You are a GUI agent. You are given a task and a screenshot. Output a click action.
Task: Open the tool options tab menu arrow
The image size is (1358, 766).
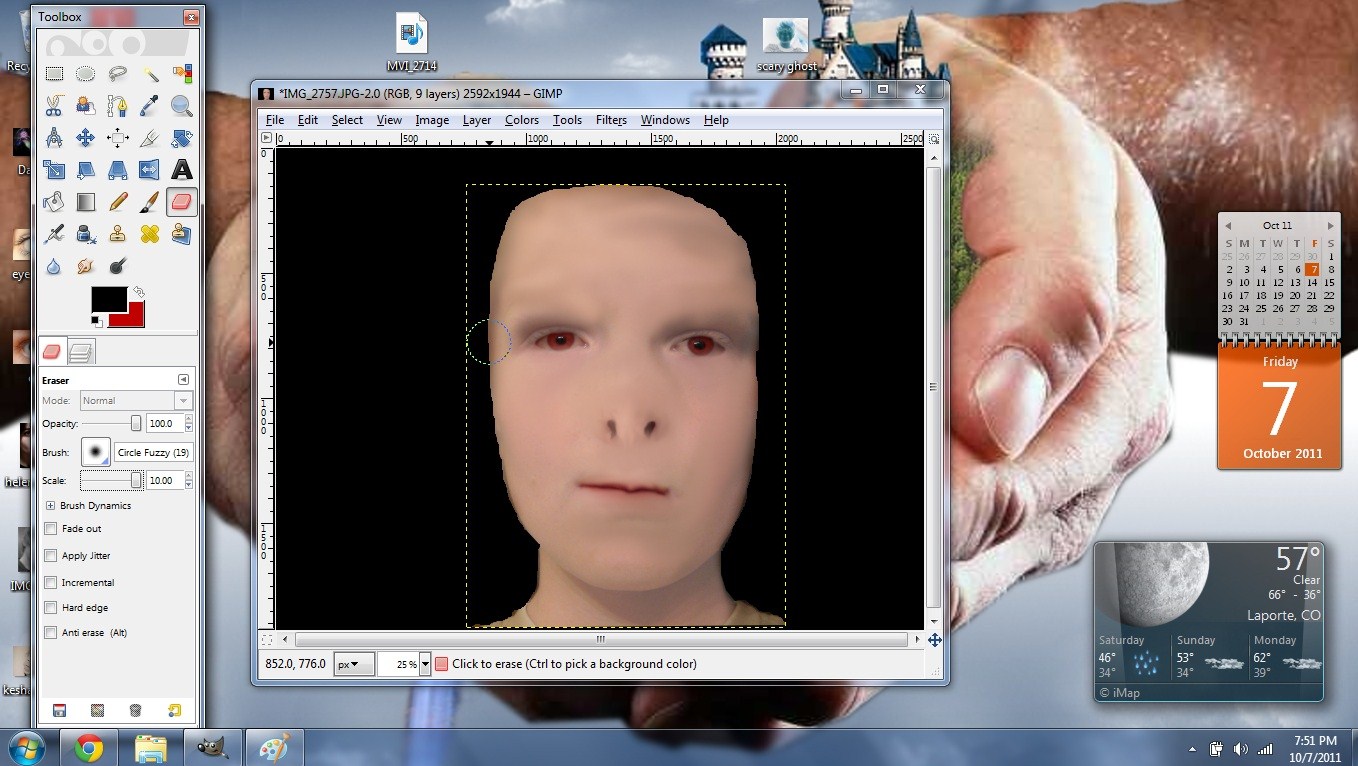click(183, 380)
